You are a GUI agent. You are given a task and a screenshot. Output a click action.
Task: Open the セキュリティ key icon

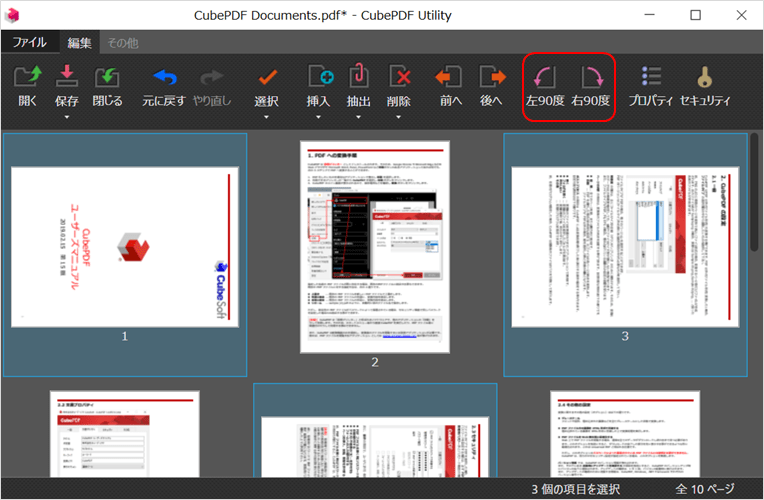point(705,77)
